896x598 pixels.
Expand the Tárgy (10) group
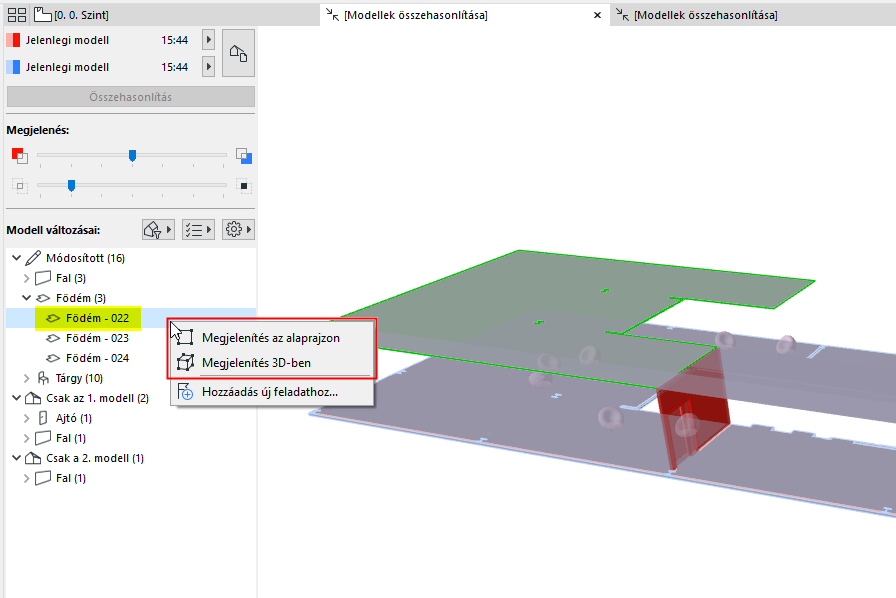coord(26,378)
